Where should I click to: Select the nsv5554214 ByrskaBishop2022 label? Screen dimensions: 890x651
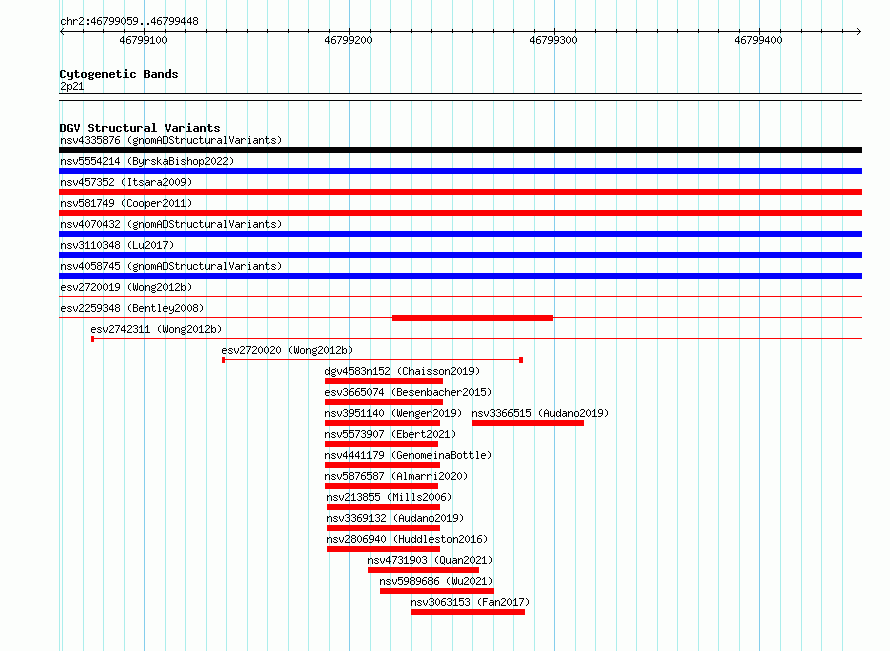[147, 161]
